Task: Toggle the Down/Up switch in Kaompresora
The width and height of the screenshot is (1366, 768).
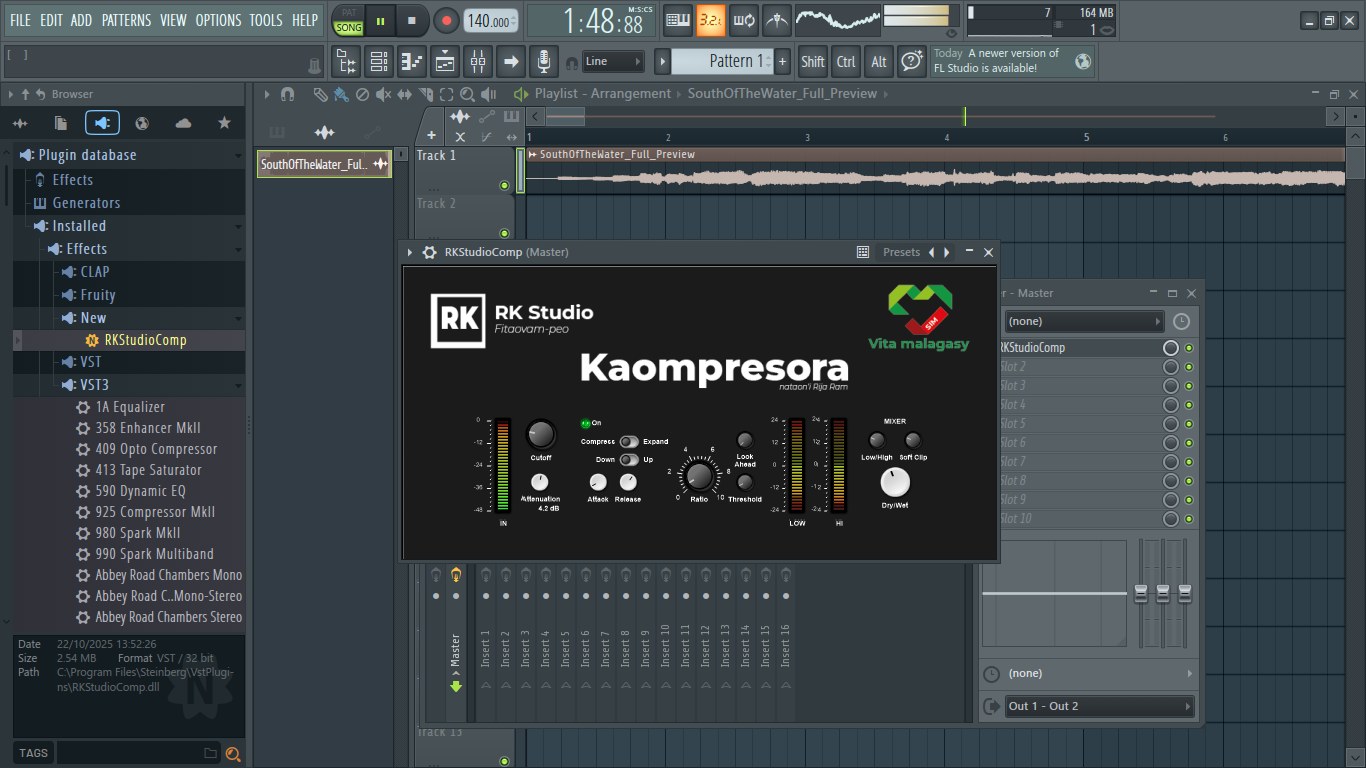Action: tap(629, 459)
